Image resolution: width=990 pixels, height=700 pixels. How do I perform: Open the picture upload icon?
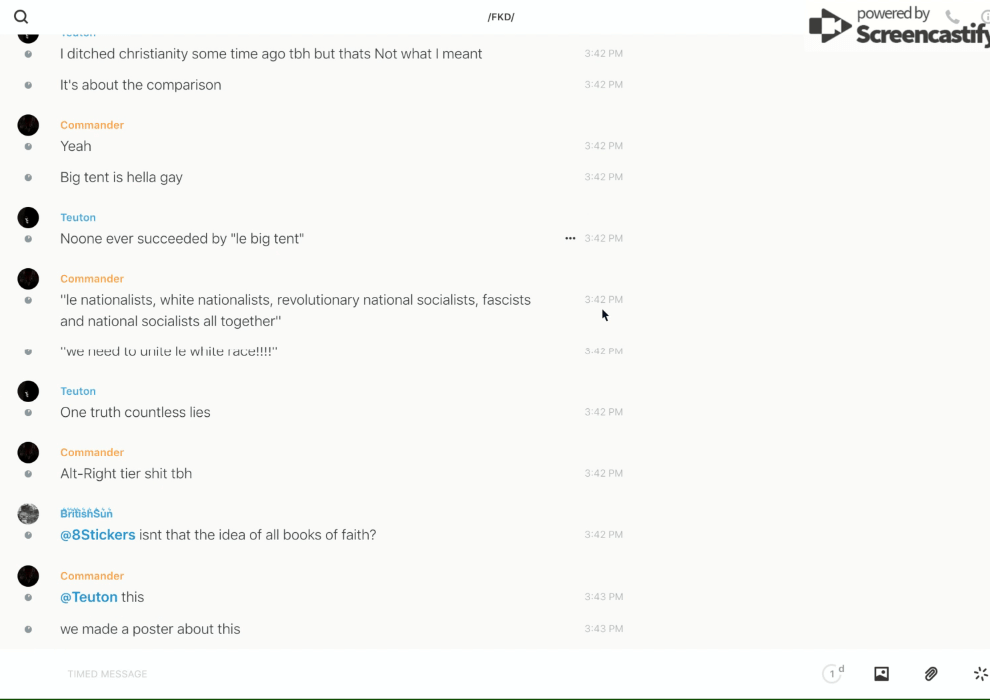(x=881, y=674)
